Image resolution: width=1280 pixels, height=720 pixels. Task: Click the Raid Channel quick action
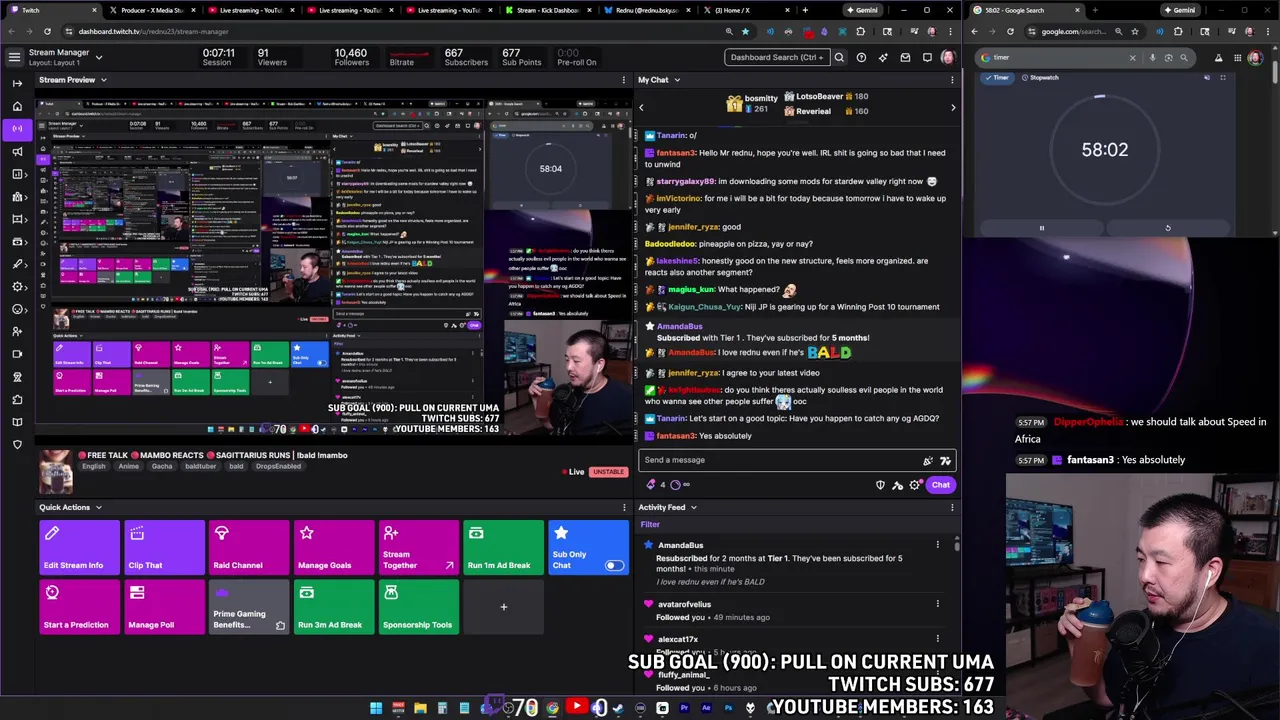coord(249,547)
